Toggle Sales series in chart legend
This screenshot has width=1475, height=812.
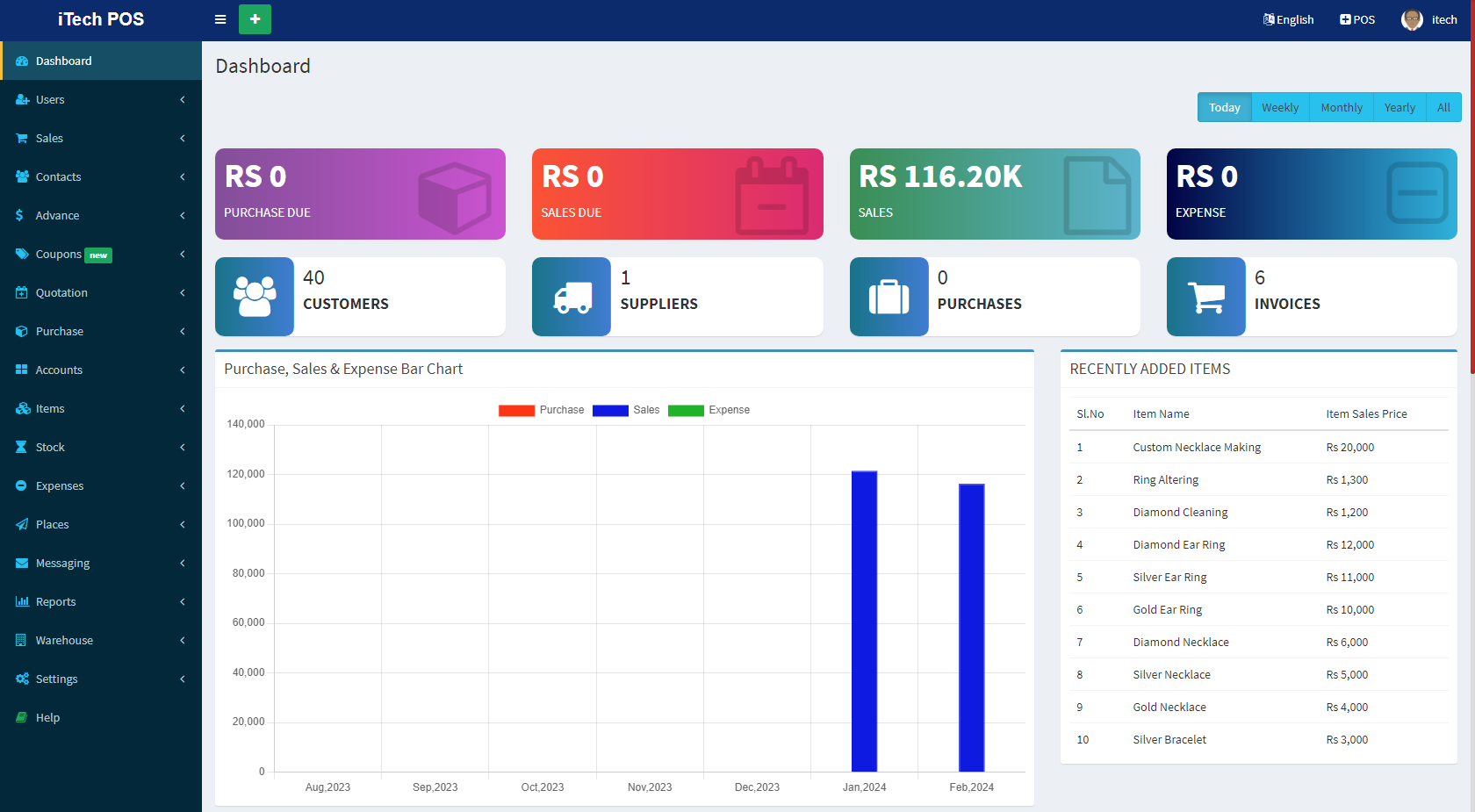[626, 410]
